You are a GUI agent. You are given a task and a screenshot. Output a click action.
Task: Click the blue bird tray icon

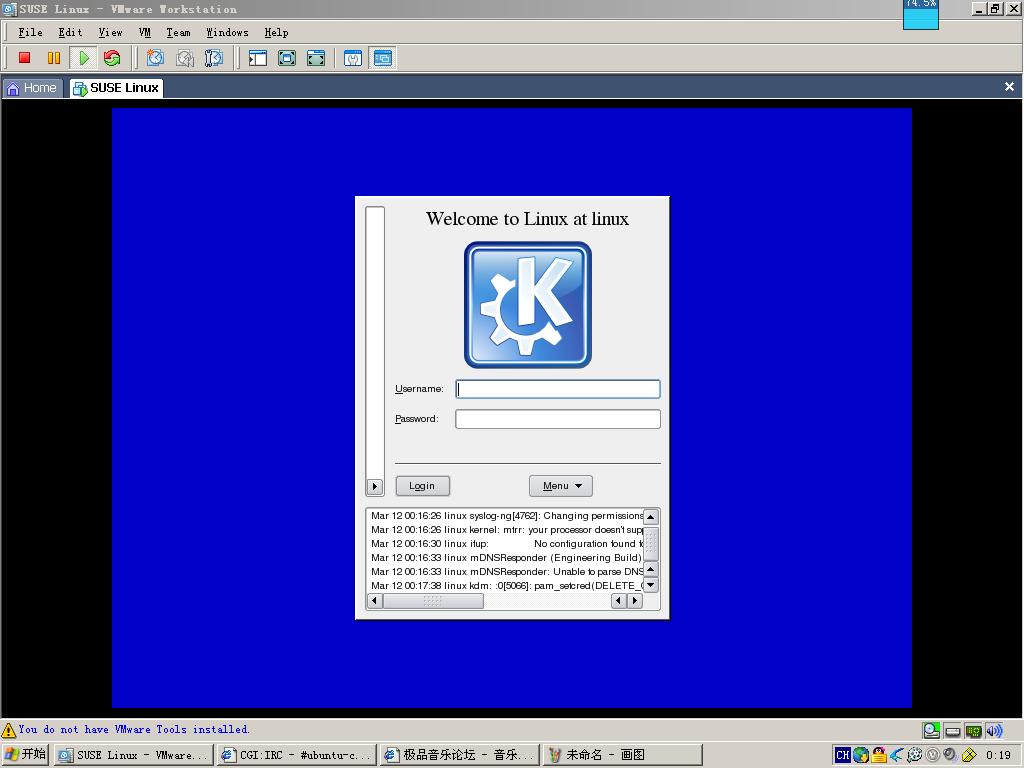897,755
